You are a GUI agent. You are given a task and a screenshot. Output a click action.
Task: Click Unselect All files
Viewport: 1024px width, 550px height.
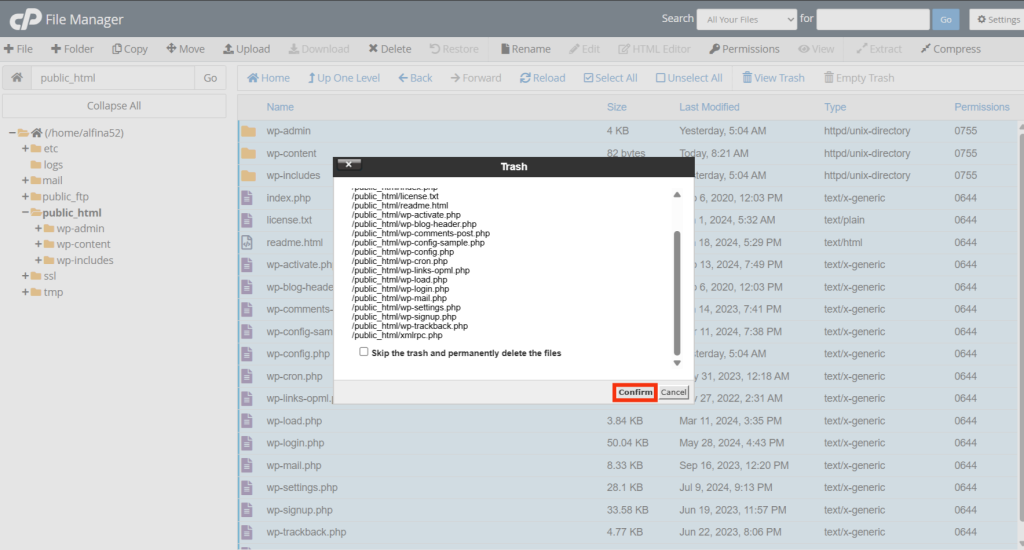pos(689,78)
